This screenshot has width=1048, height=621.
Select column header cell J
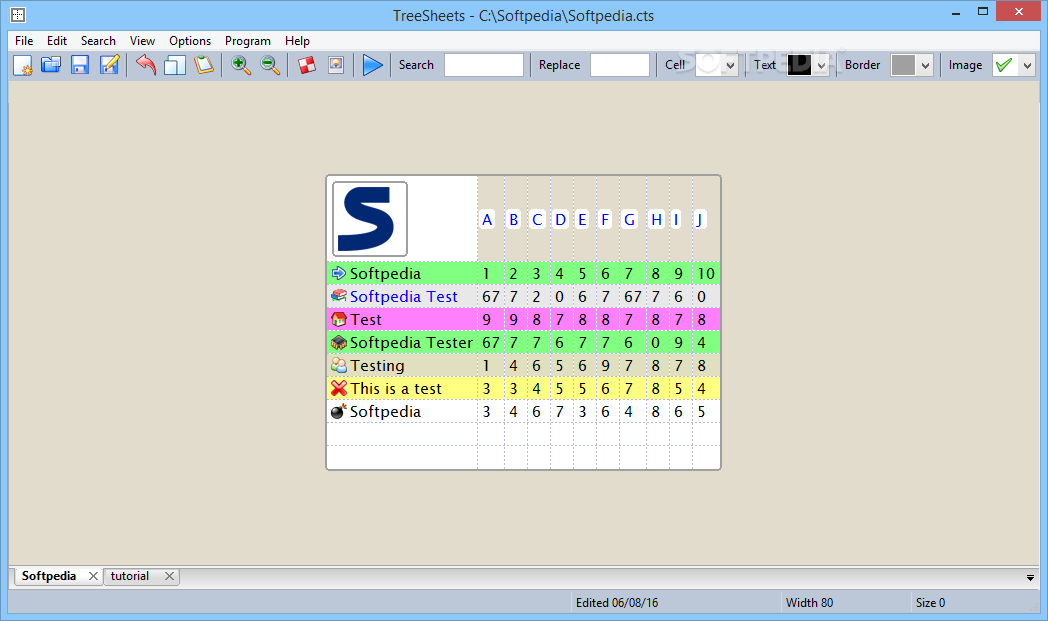click(699, 219)
